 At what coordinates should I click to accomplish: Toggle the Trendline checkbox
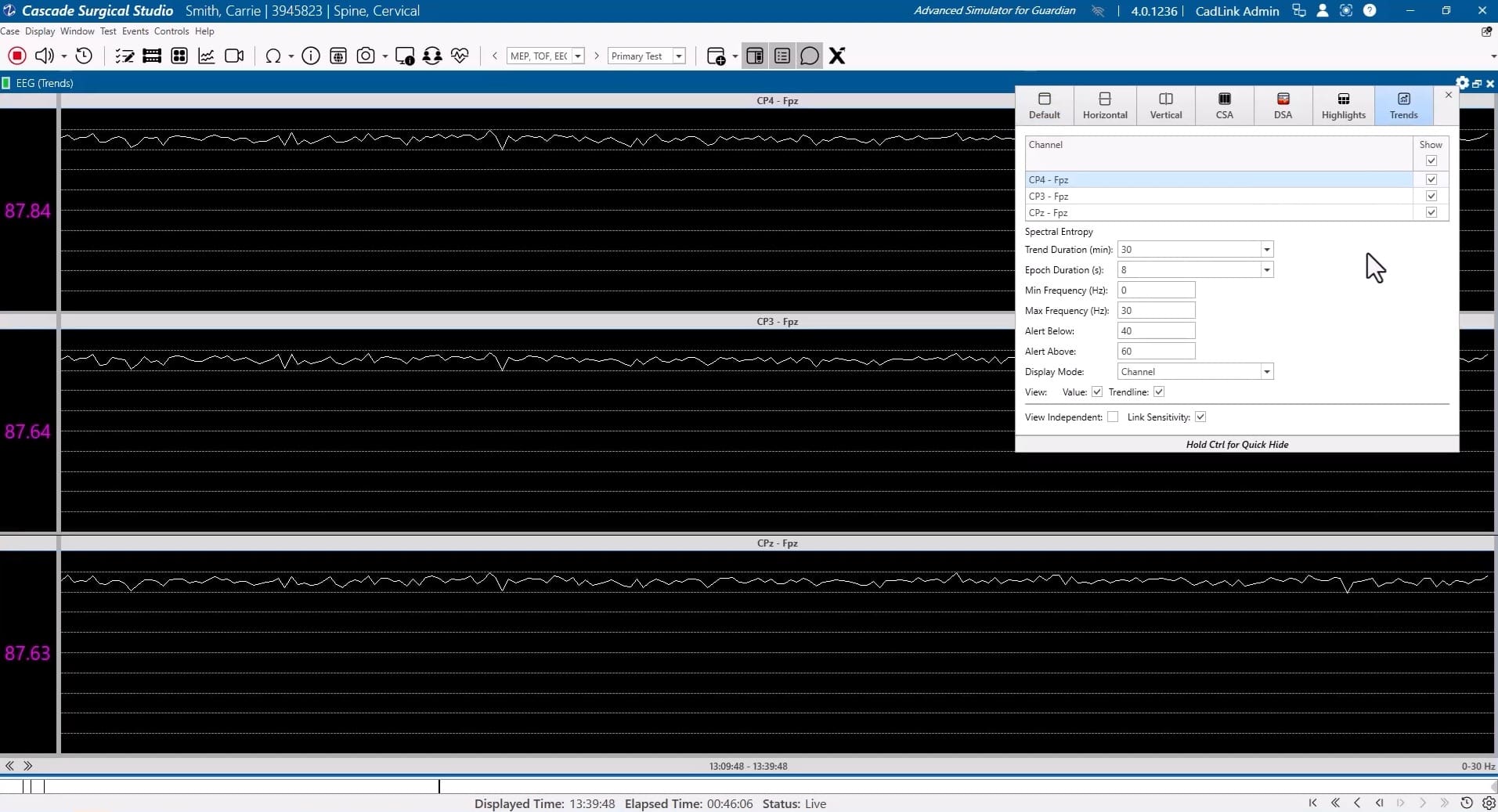point(1159,392)
